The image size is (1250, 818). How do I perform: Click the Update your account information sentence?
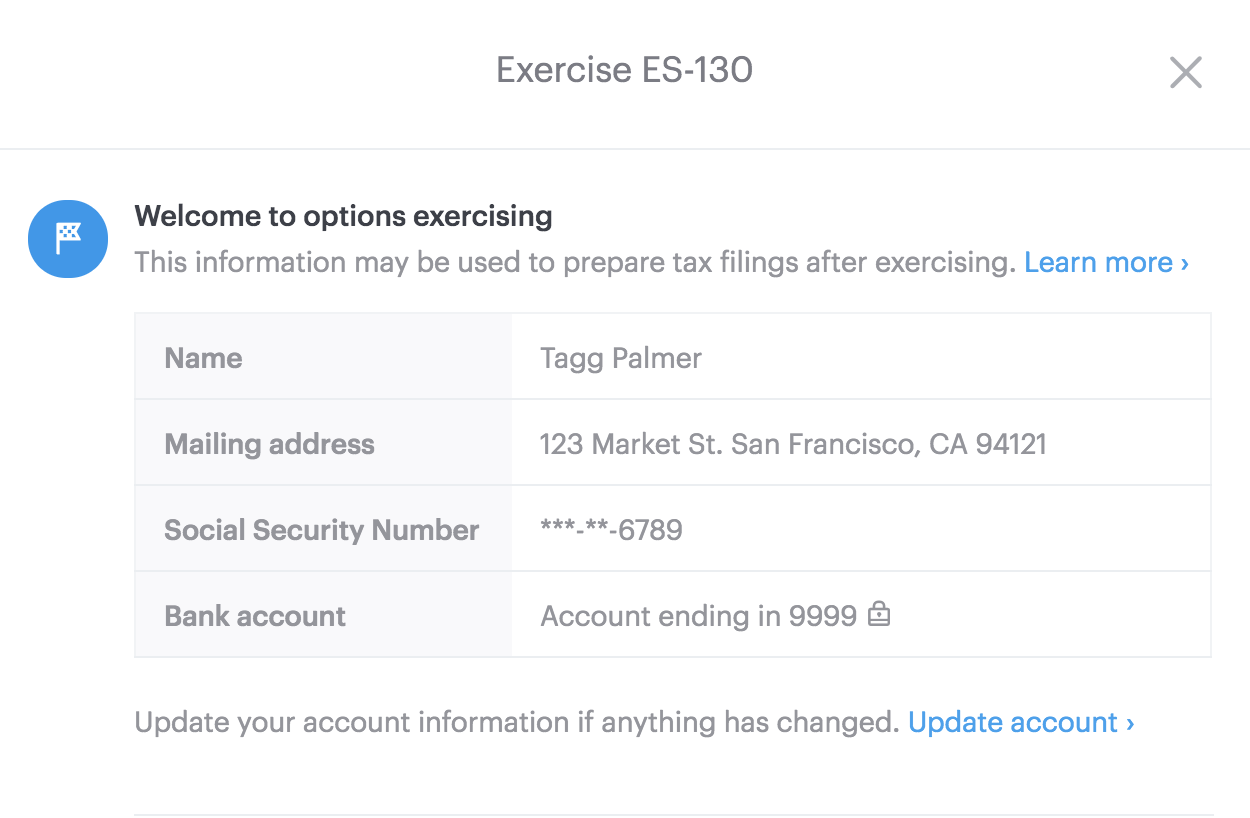point(516,723)
